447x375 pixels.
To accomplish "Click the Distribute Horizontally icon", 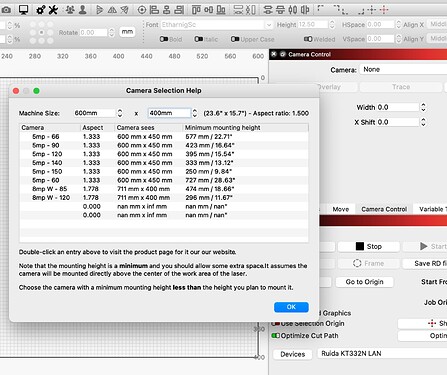I will 251,10.
